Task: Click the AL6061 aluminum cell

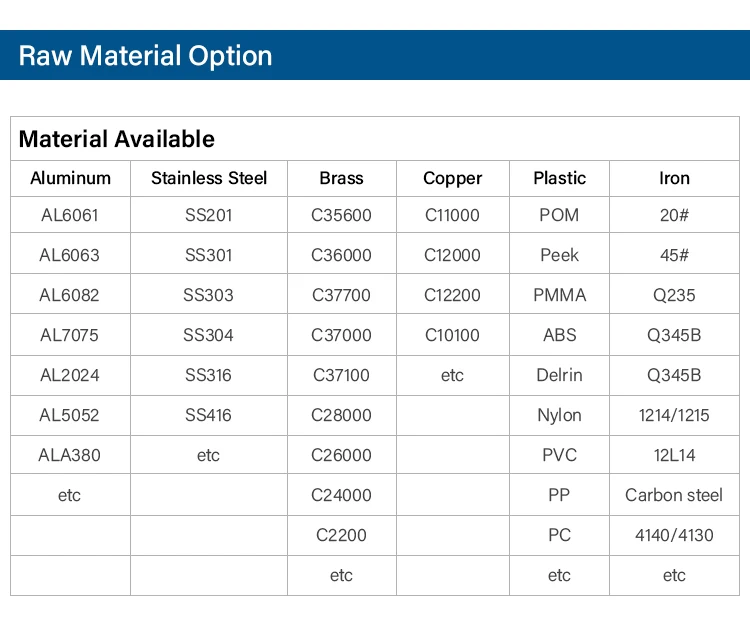Action: point(70,215)
